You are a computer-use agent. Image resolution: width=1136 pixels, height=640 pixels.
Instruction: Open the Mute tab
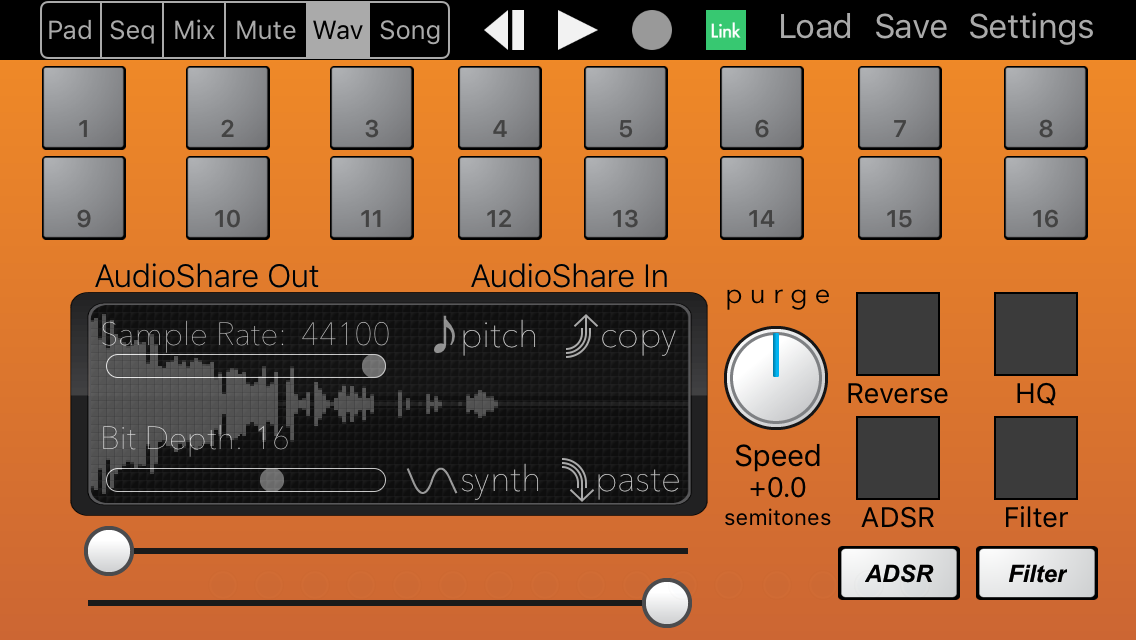pos(266,30)
